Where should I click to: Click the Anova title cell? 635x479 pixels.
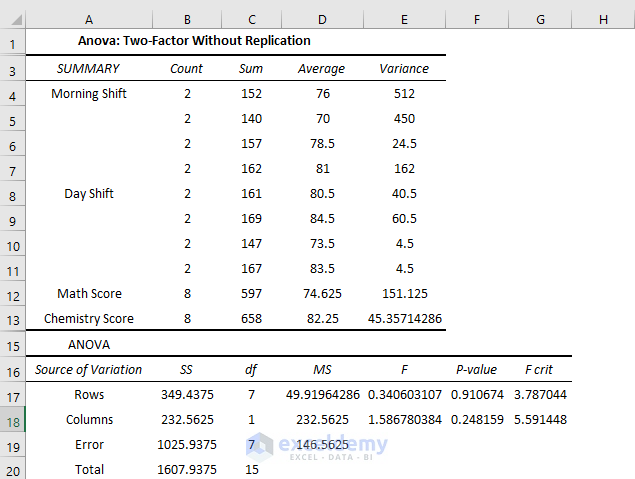tap(194, 41)
